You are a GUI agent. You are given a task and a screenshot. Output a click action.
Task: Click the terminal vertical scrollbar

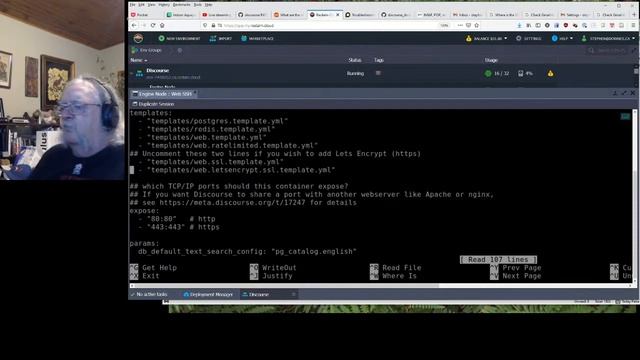click(x=635, y=196)
